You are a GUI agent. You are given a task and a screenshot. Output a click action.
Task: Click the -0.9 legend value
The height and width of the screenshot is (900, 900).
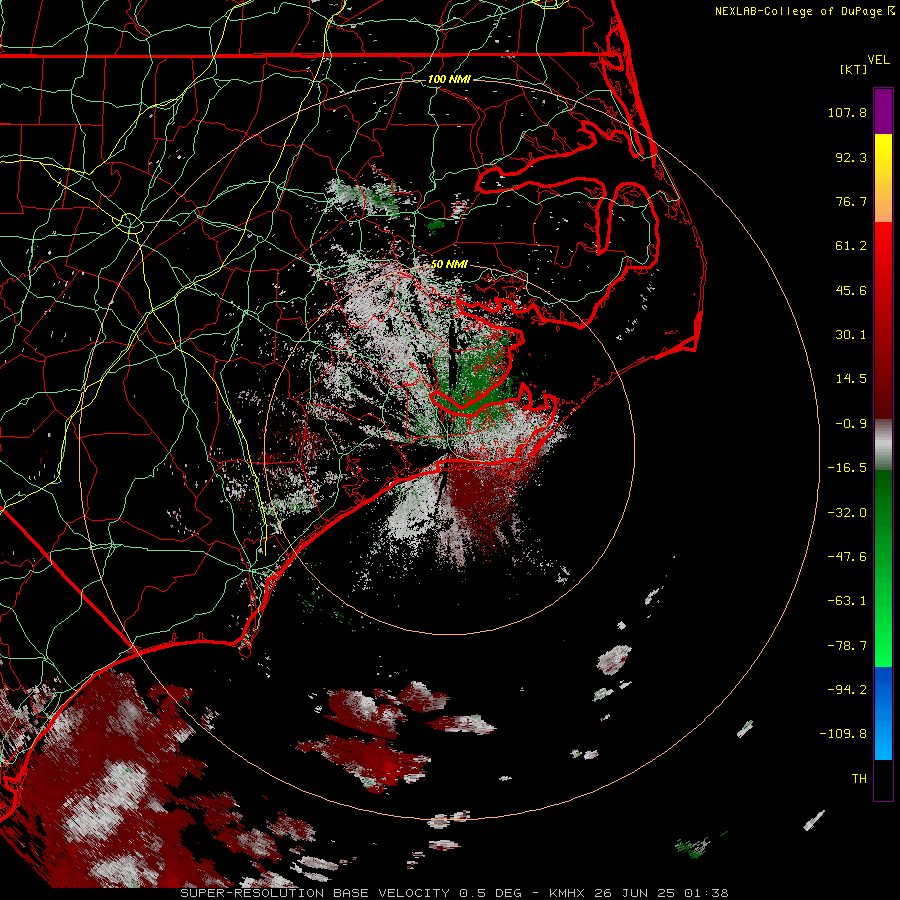click(851, 424)
